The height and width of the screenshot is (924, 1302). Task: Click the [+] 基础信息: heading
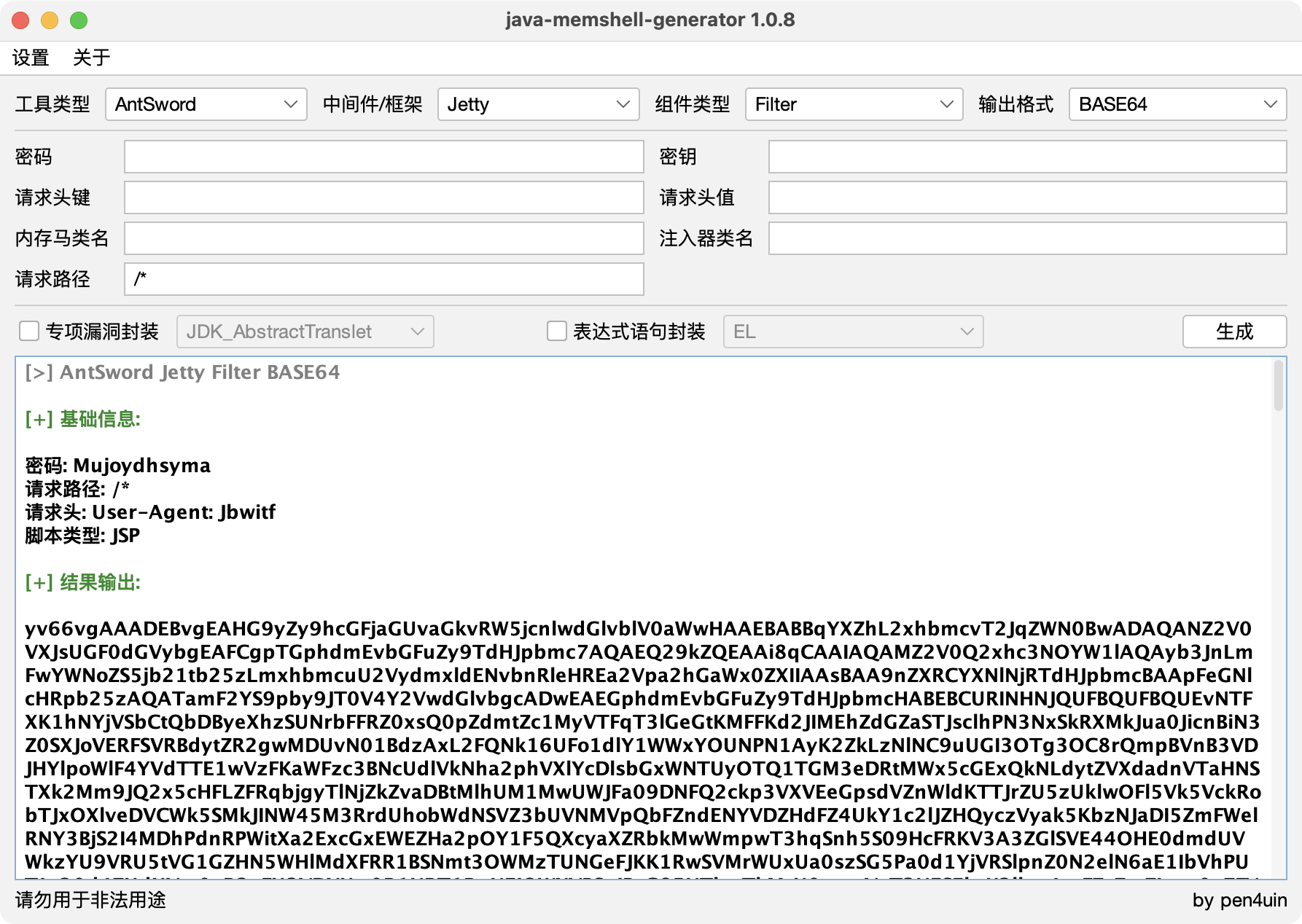pyautogui.click(x=82, y=419)
